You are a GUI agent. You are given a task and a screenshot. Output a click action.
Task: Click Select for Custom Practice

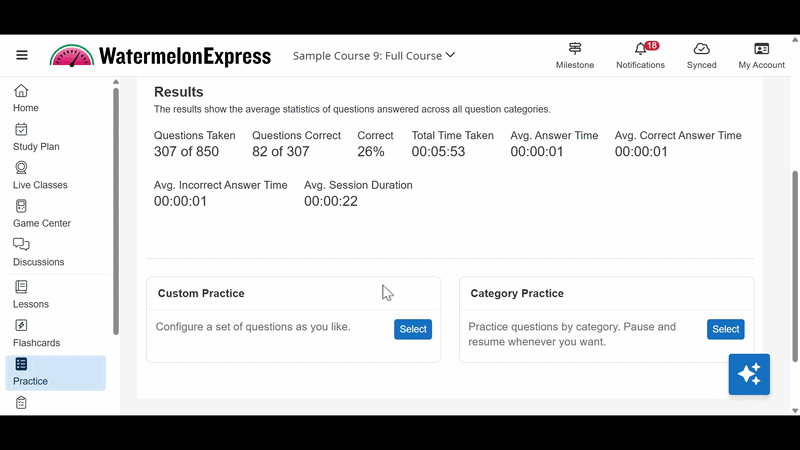[413, 329]
